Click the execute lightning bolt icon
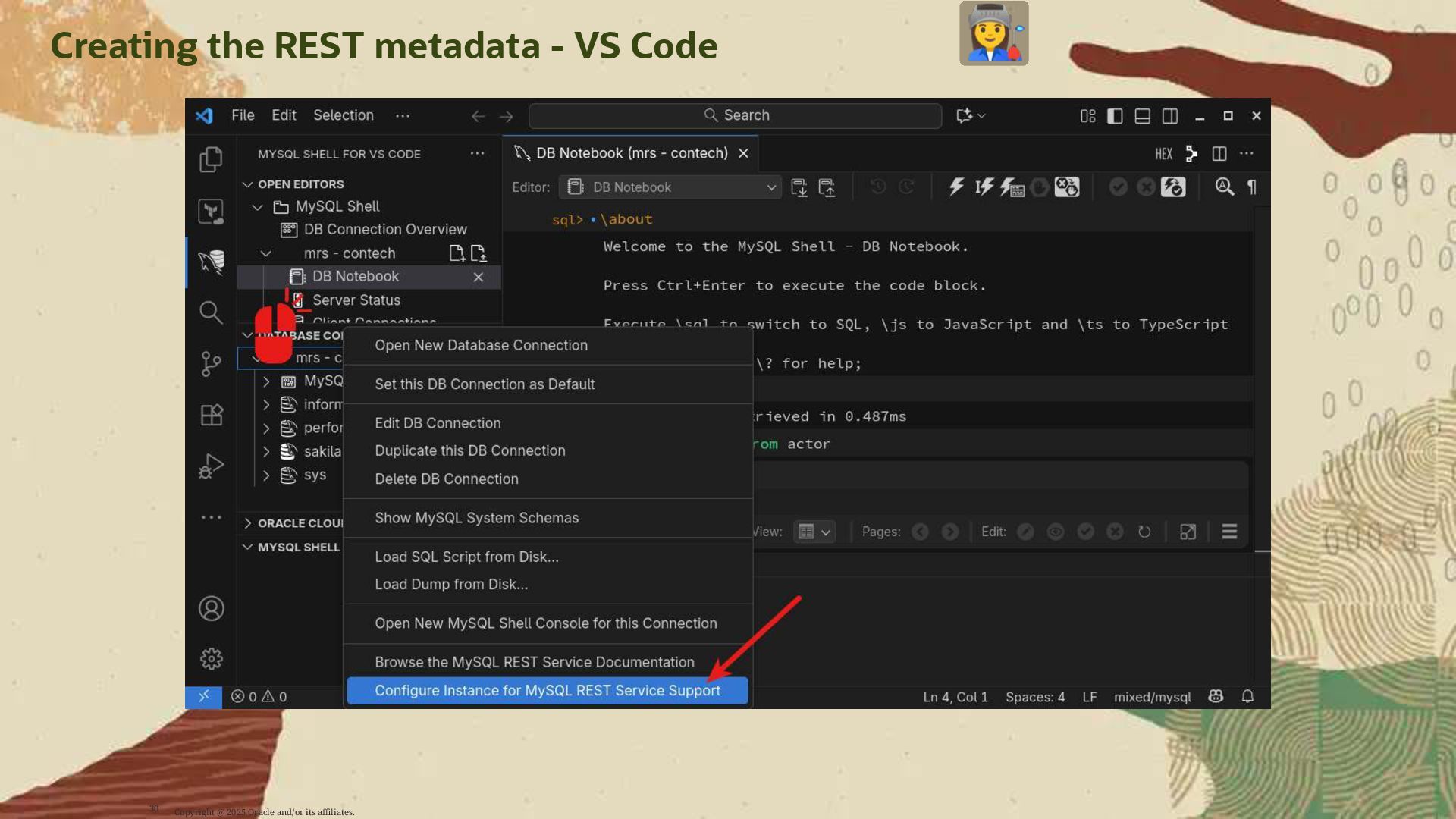 point(956,187)
